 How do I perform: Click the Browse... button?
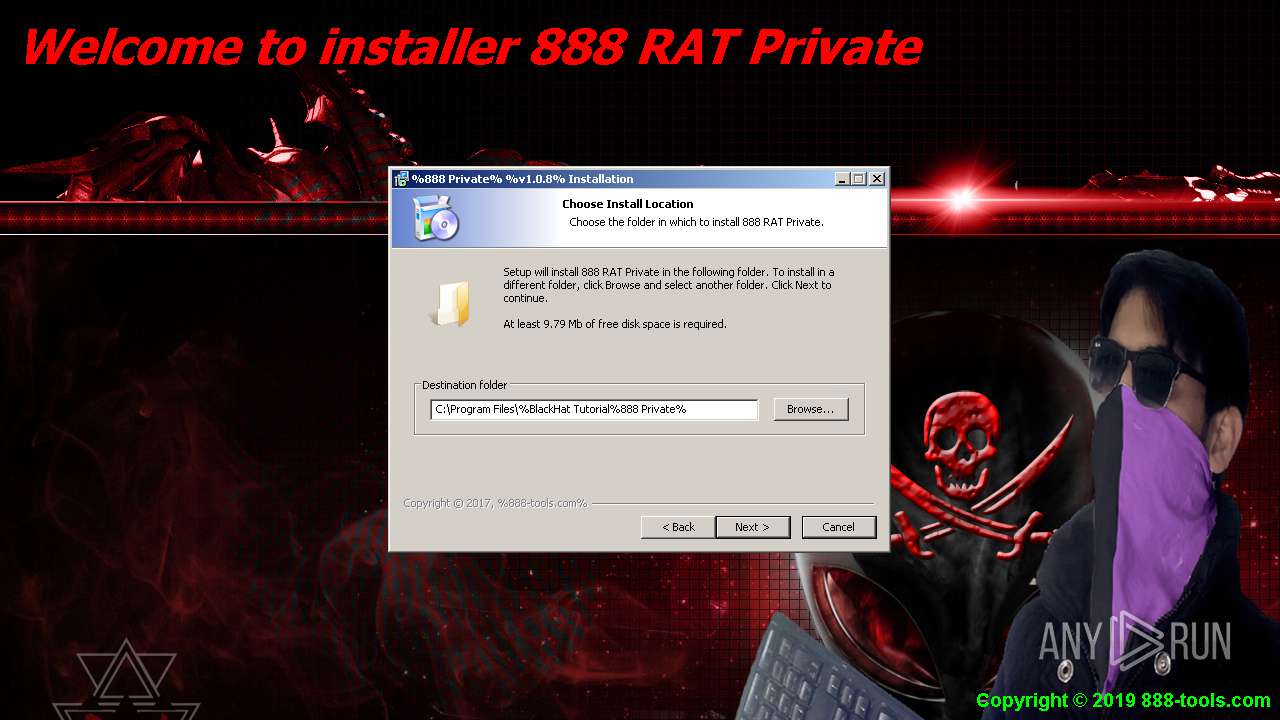811,409
